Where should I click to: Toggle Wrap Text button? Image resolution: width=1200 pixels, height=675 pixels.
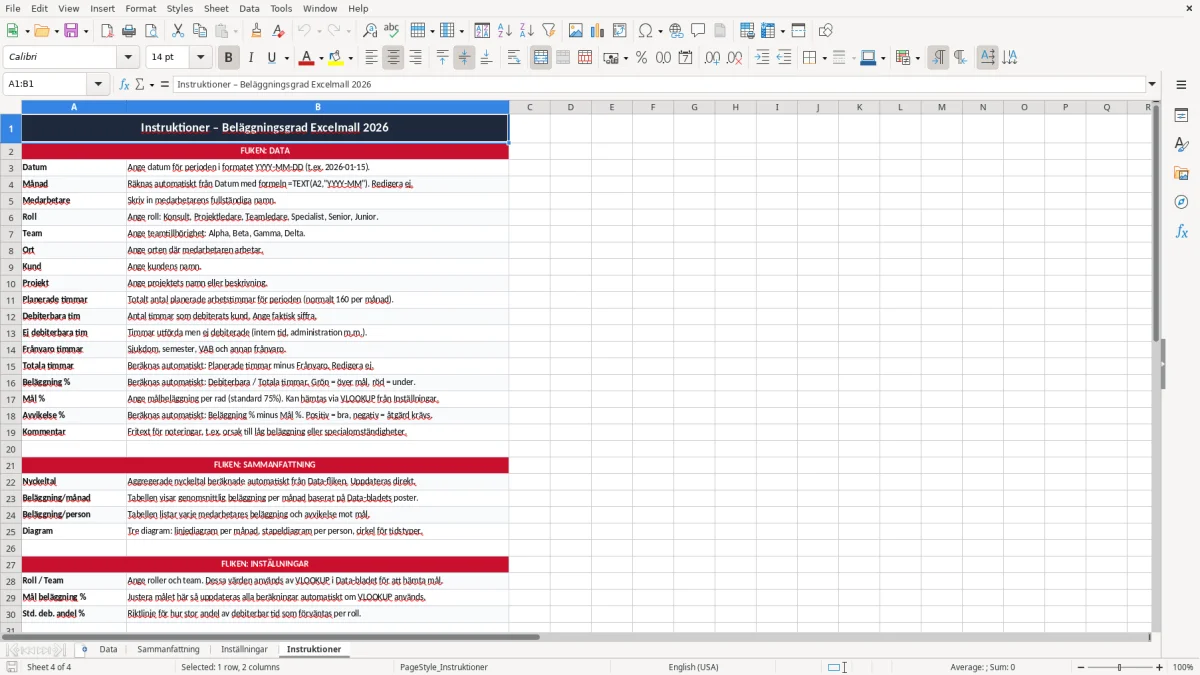pyautogui.click(x=514, y=58)
